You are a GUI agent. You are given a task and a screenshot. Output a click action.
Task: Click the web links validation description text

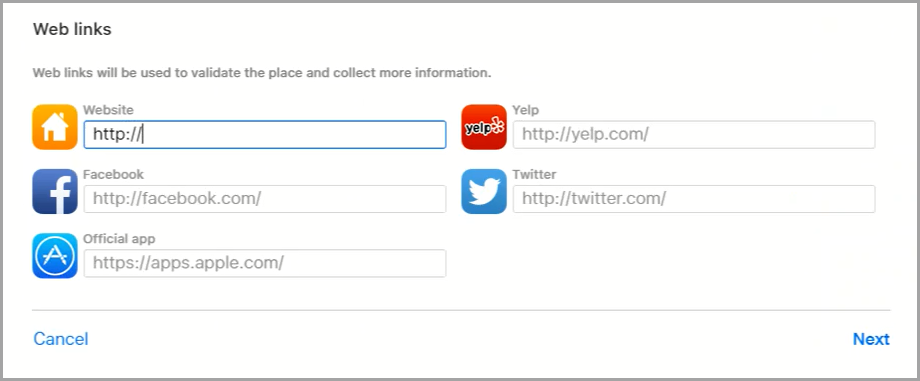click(x=262, y=73)
